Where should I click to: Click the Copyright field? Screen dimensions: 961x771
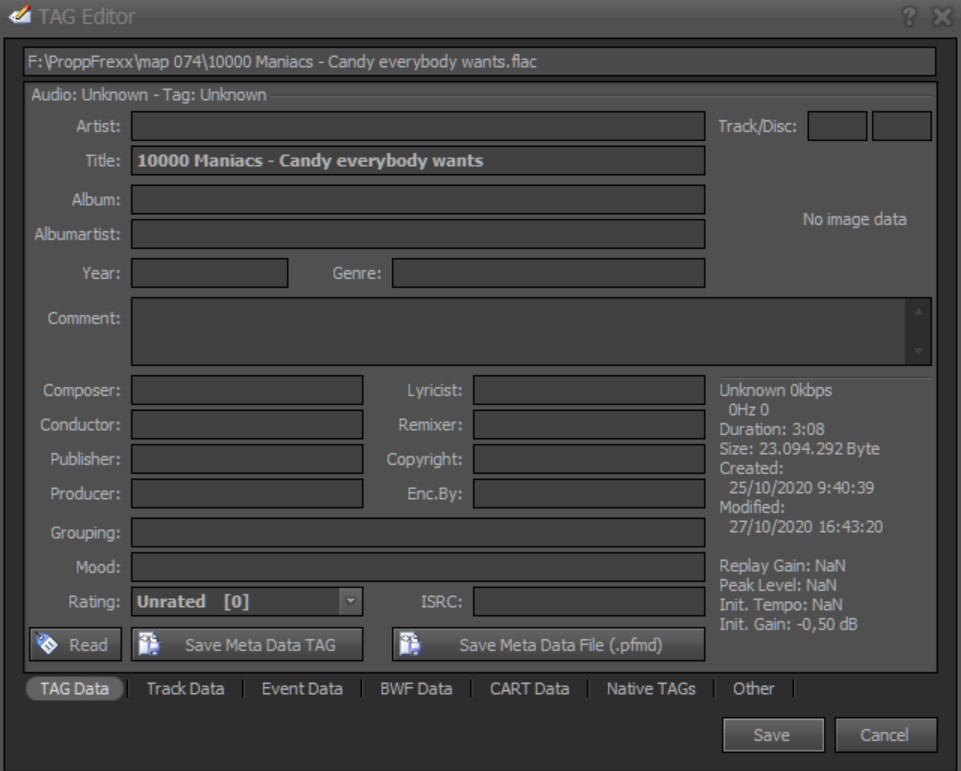tap(589, 459)
